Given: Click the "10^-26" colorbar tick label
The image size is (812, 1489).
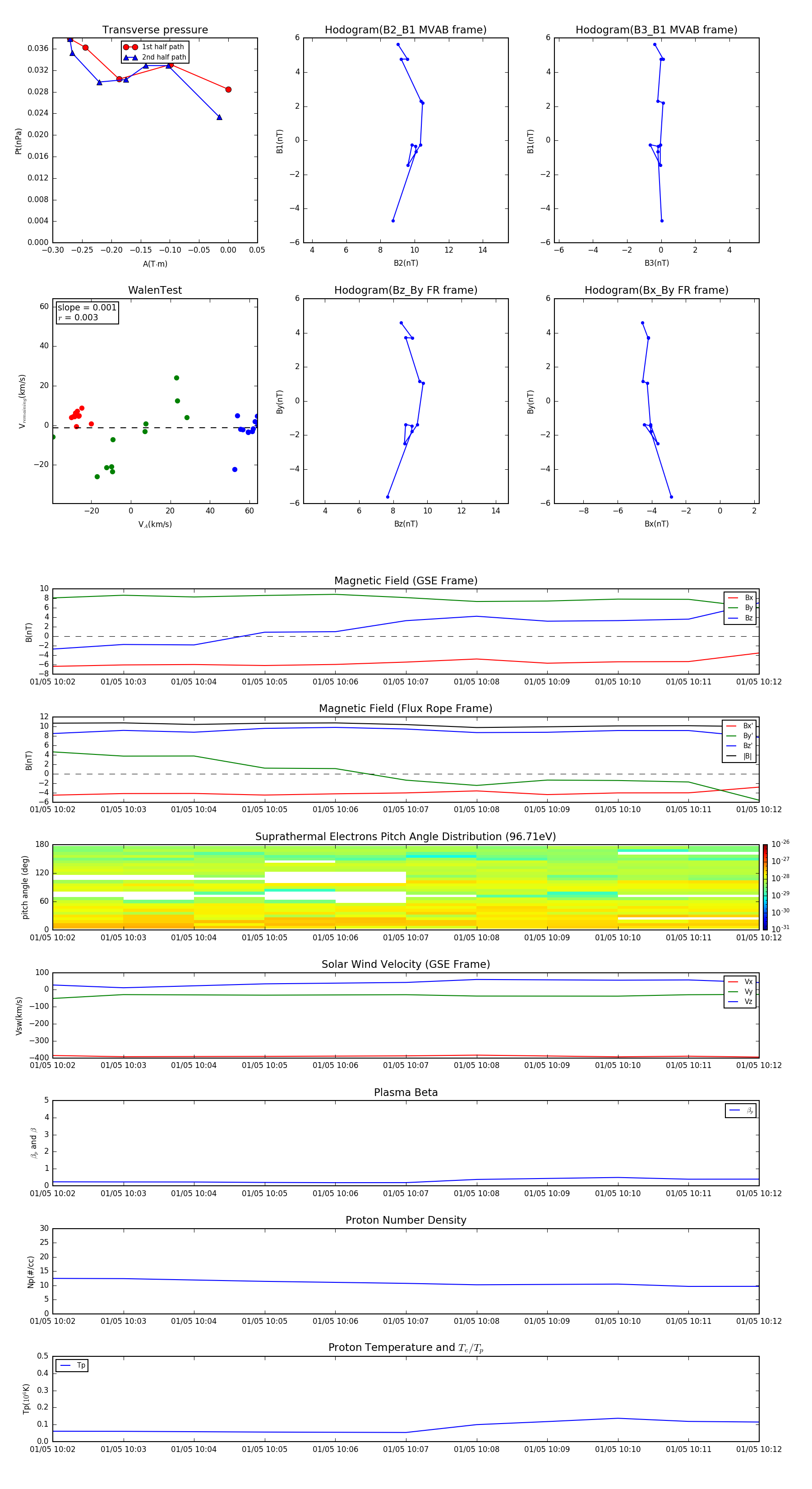Looking at the screenshot, I should [x=780, y=844].
